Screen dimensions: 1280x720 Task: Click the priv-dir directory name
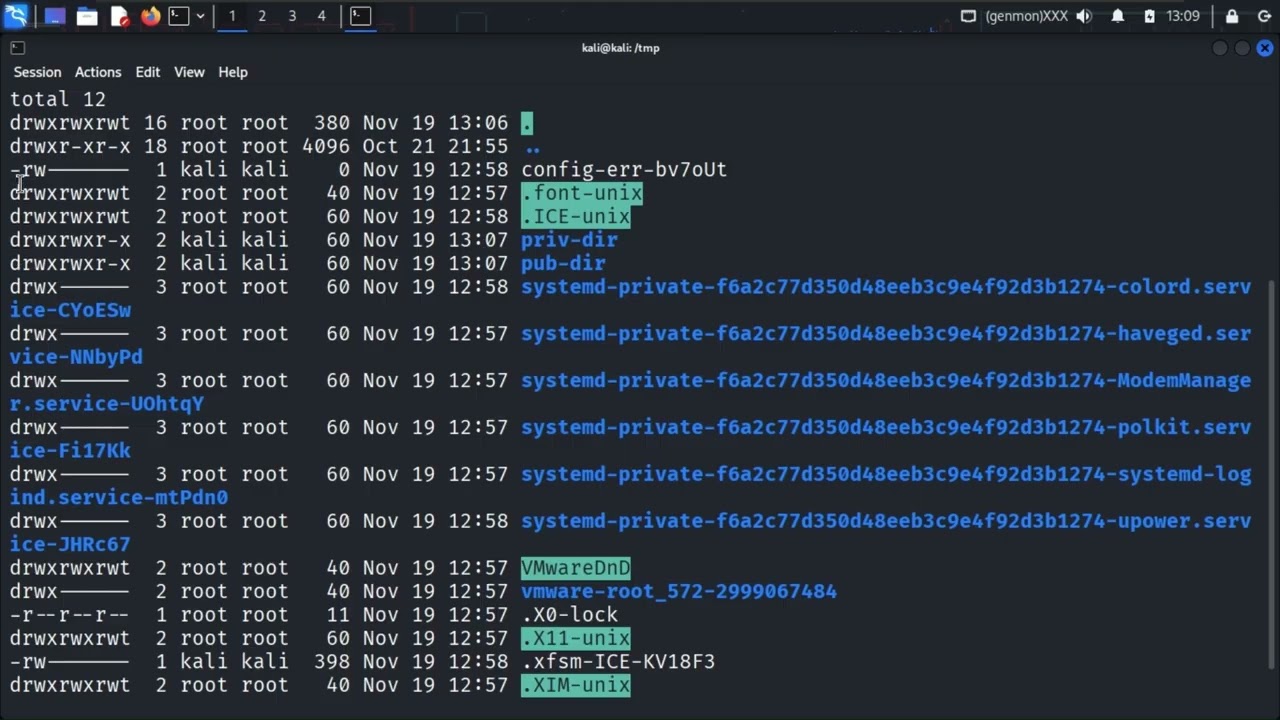569,240
